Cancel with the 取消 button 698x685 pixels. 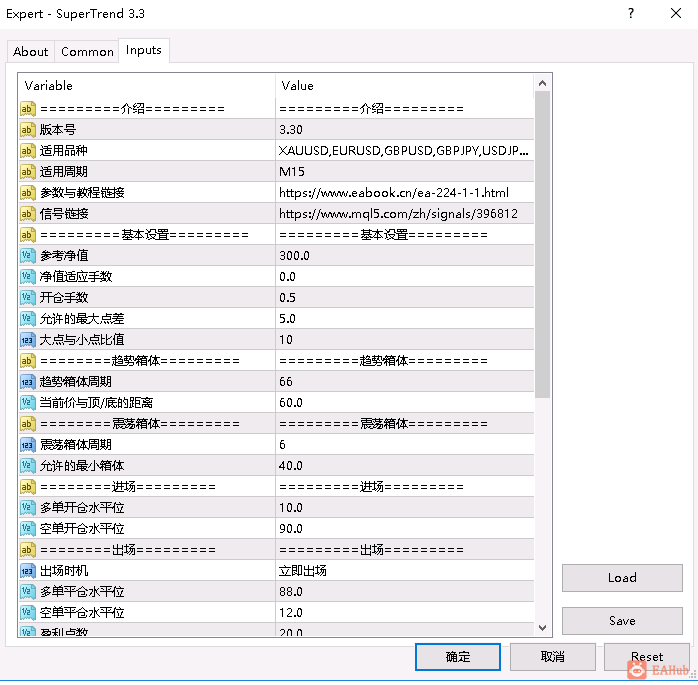pyautogui.click(x=552, y=657)
